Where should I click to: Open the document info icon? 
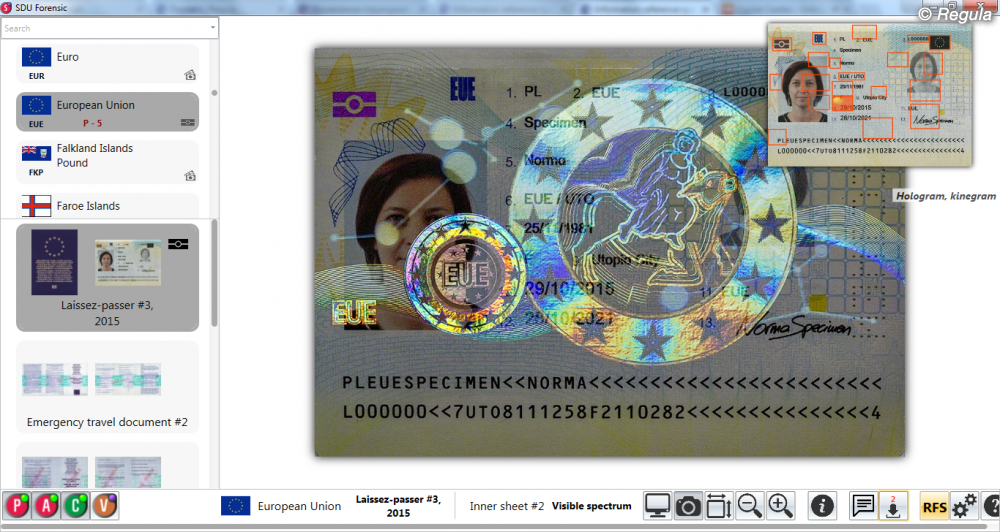tap(822, 506)
